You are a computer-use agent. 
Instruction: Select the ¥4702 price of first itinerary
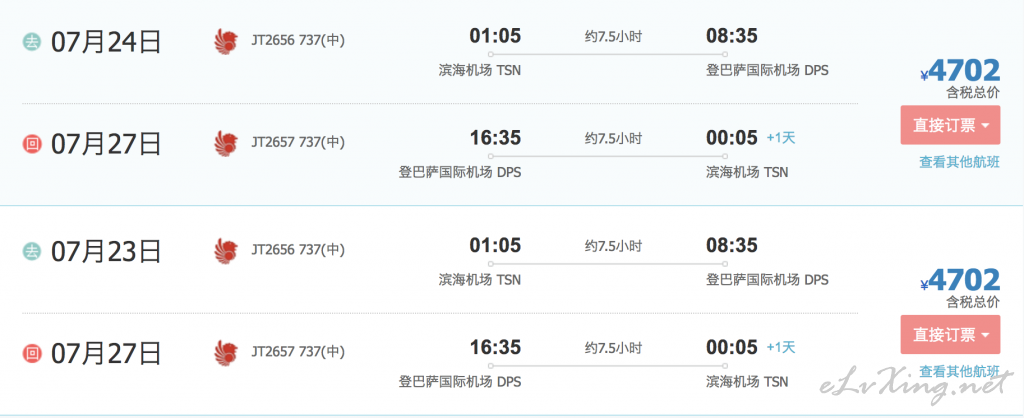point(960,71)
